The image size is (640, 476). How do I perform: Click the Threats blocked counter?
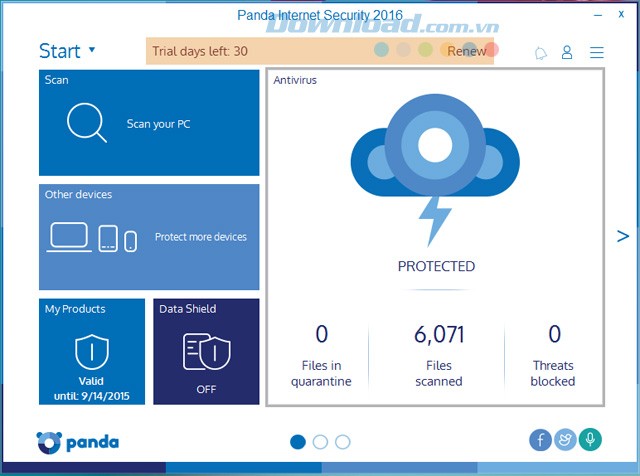554,334
